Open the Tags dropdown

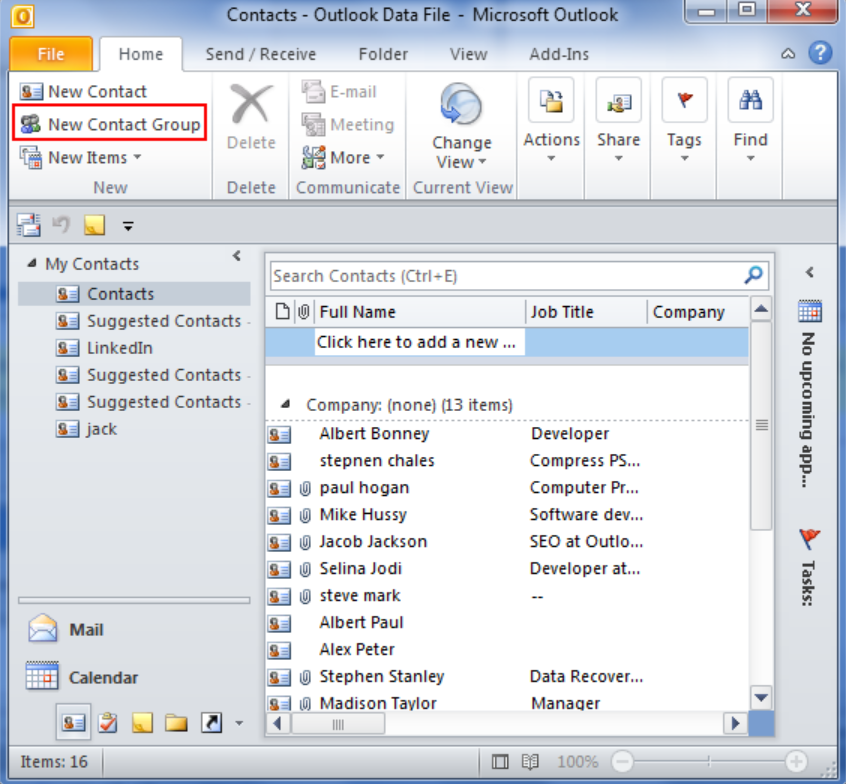pos(684,121)
